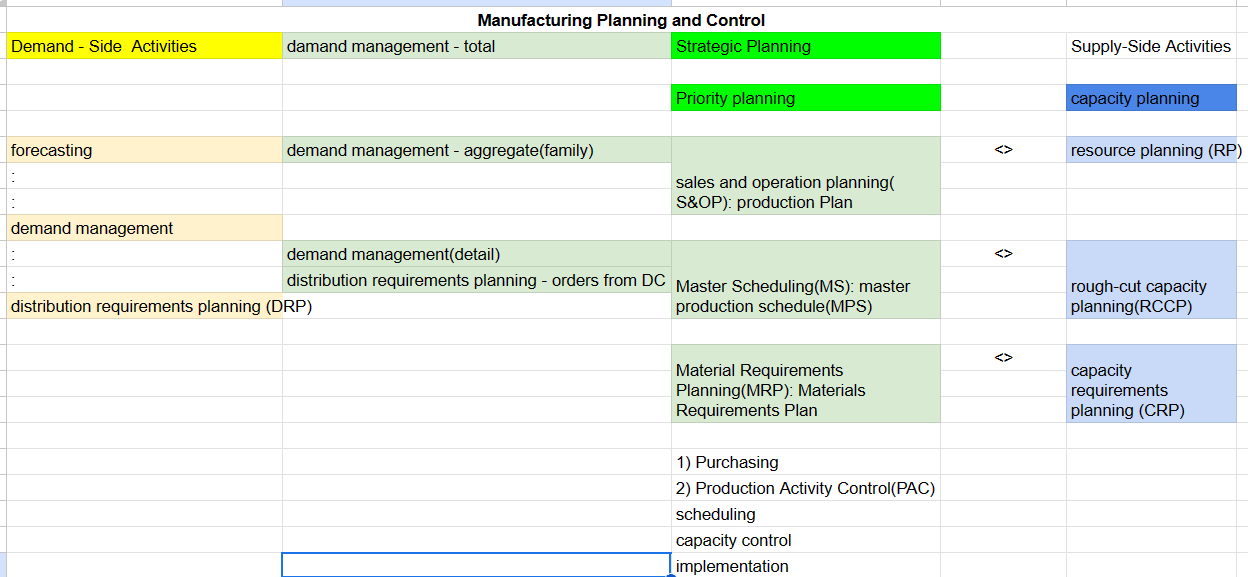The height and width of the screenshot is (577, 1248).
Task: Select the 'damand management - total' cell
Action: tap(477, 46)
